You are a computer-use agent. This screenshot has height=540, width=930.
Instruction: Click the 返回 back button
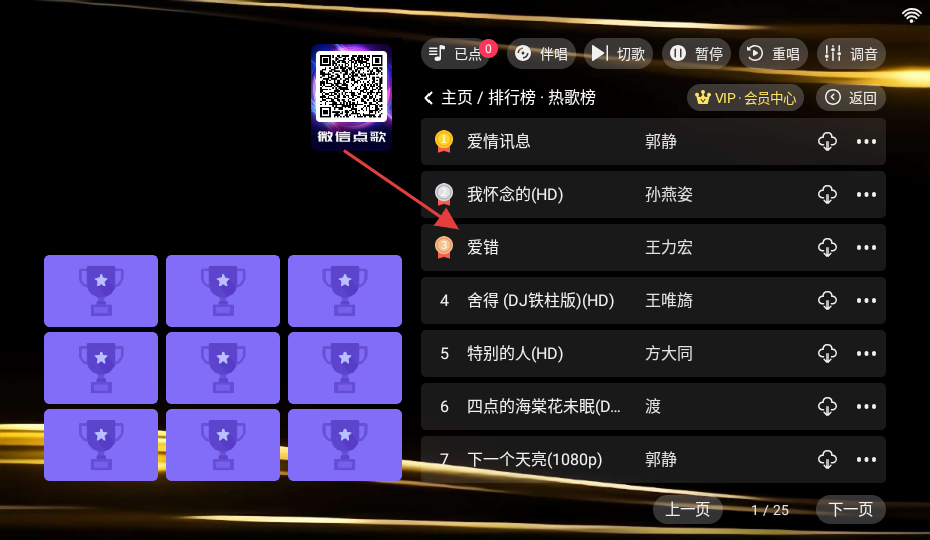851,98
